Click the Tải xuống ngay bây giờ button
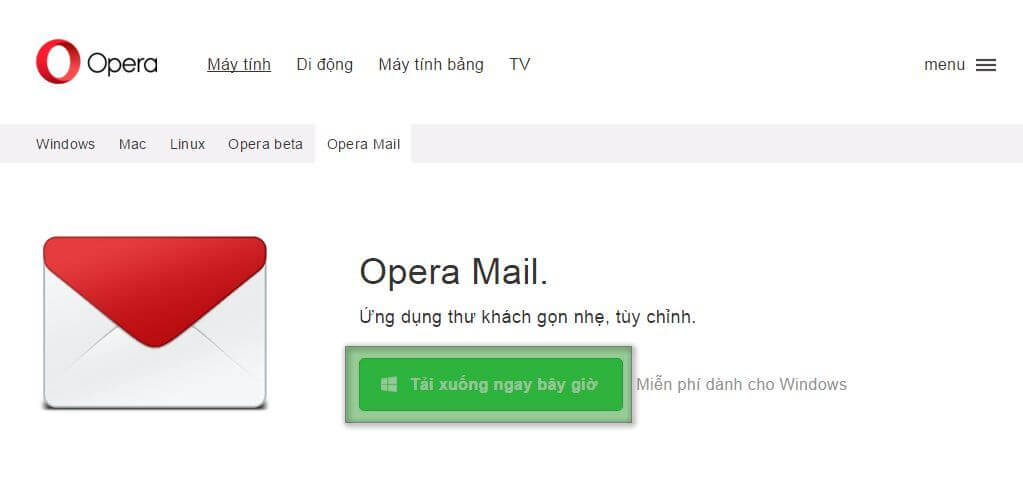The height and width of the screenshot is (503, 1023). click(491, 384)
